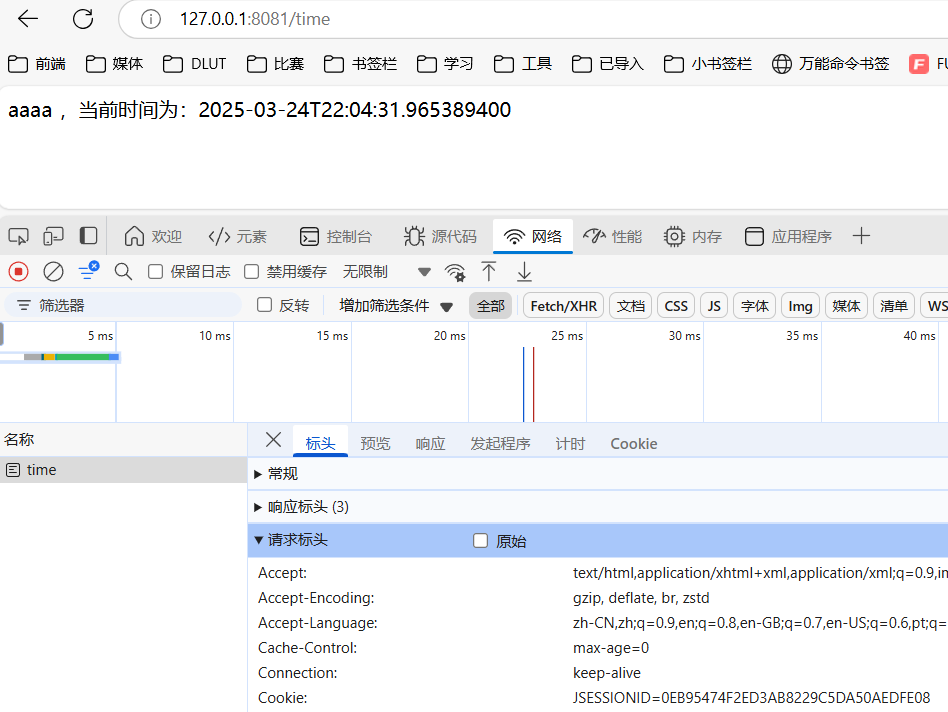Expand the 常规 section

click(598, 474)
